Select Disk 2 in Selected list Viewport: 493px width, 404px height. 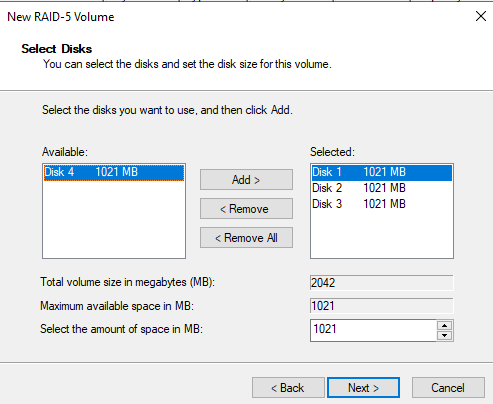tap(382, 188)
